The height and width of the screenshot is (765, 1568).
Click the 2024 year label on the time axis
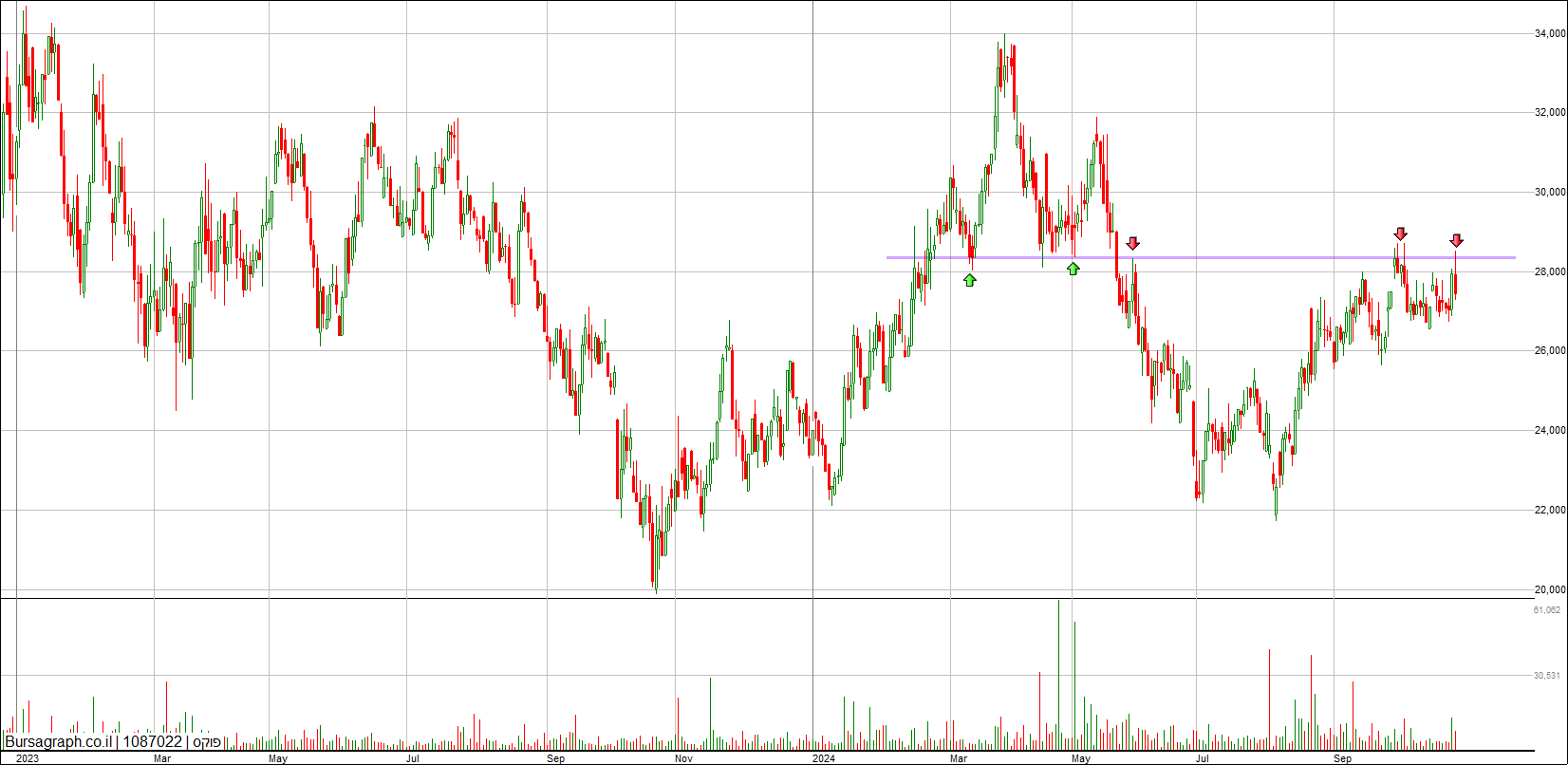click(x=824, y=758)
